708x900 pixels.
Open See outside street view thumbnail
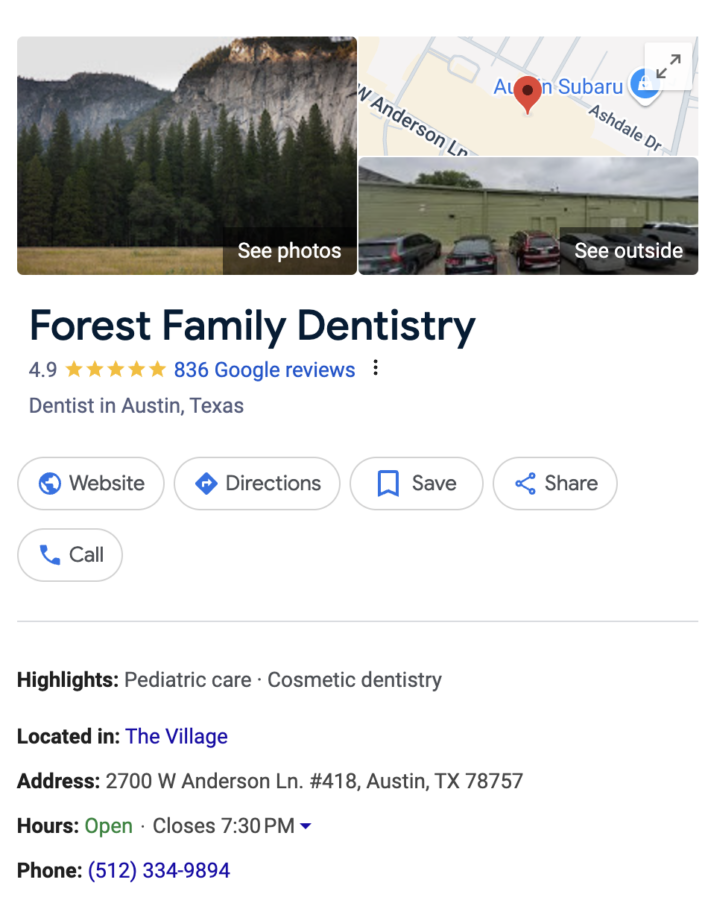[528, 216]
